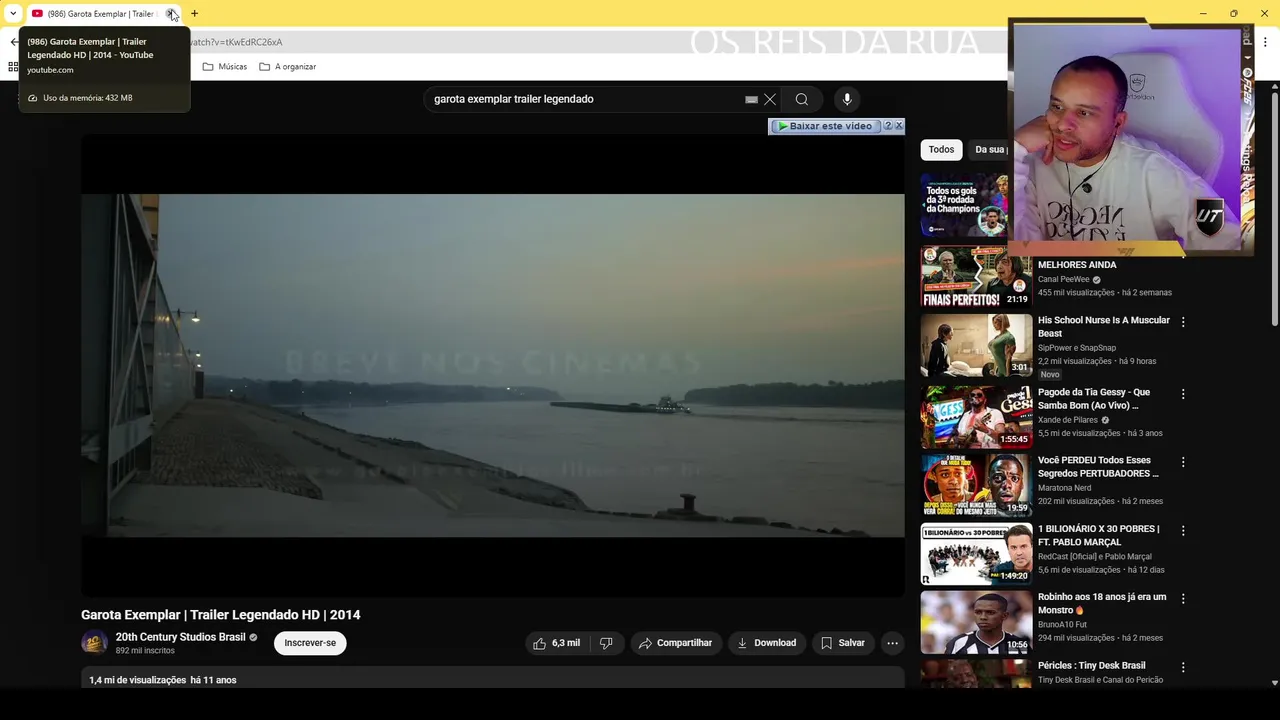Viewport: 1280px width, 720px height.
Task: Open Pagode da Tia Gessy thumbnail
Action: click(976, 417)
